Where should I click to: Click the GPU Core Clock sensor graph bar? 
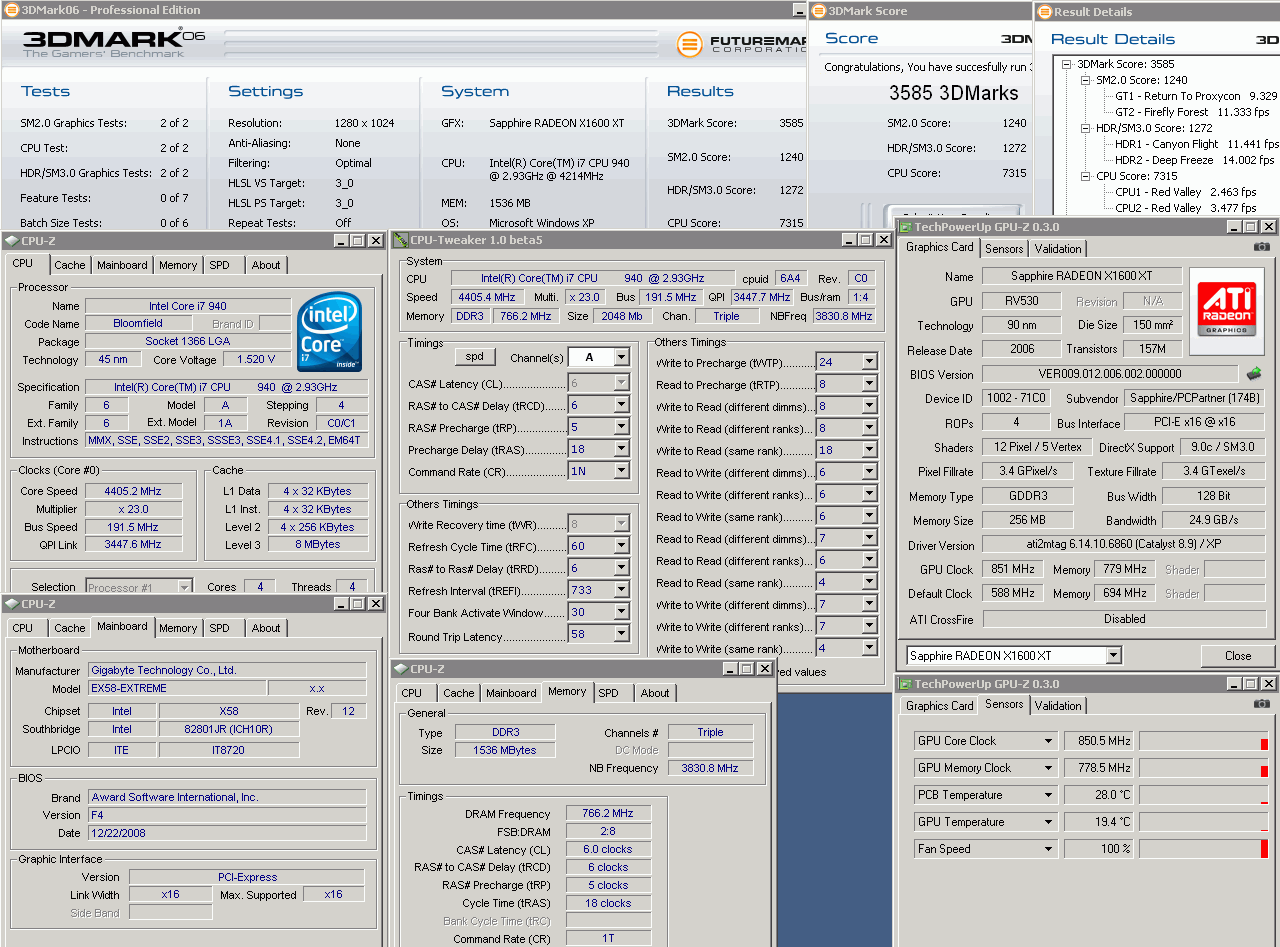click(x=1204, y=741)
